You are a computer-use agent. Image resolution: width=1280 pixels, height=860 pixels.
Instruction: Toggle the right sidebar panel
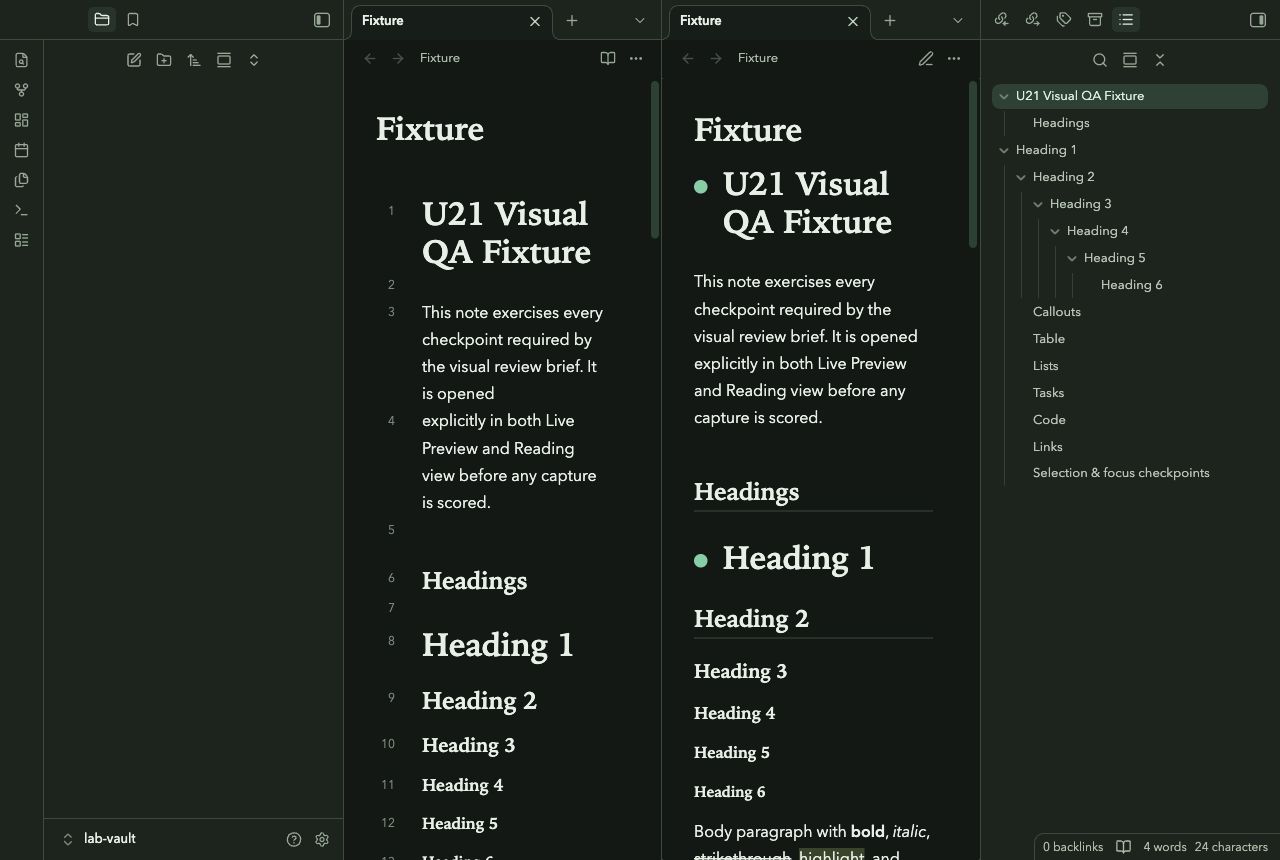click(1258, 20)
